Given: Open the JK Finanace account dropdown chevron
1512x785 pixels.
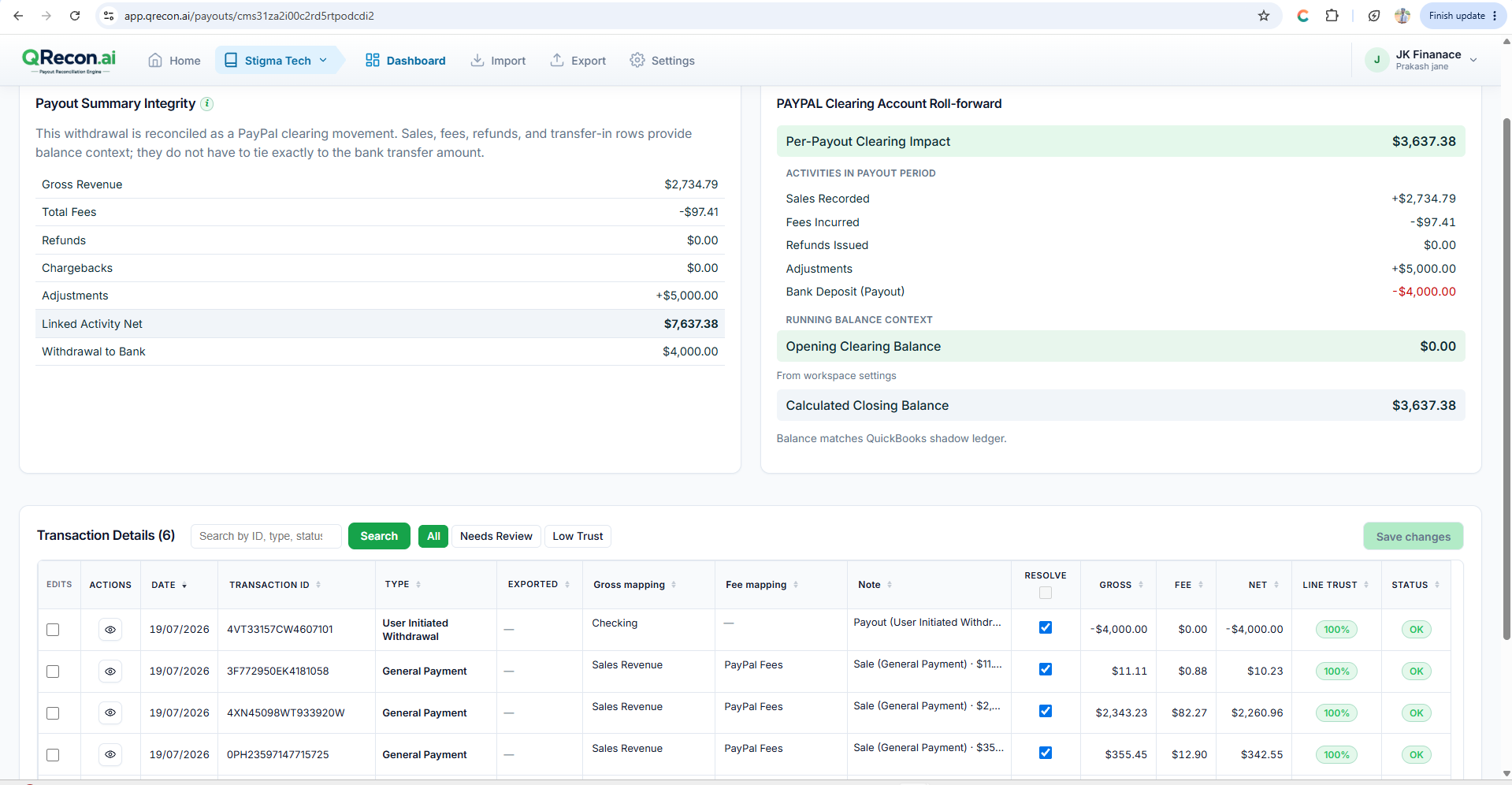Looking at the screenshot, I should tap(1473, 60).
